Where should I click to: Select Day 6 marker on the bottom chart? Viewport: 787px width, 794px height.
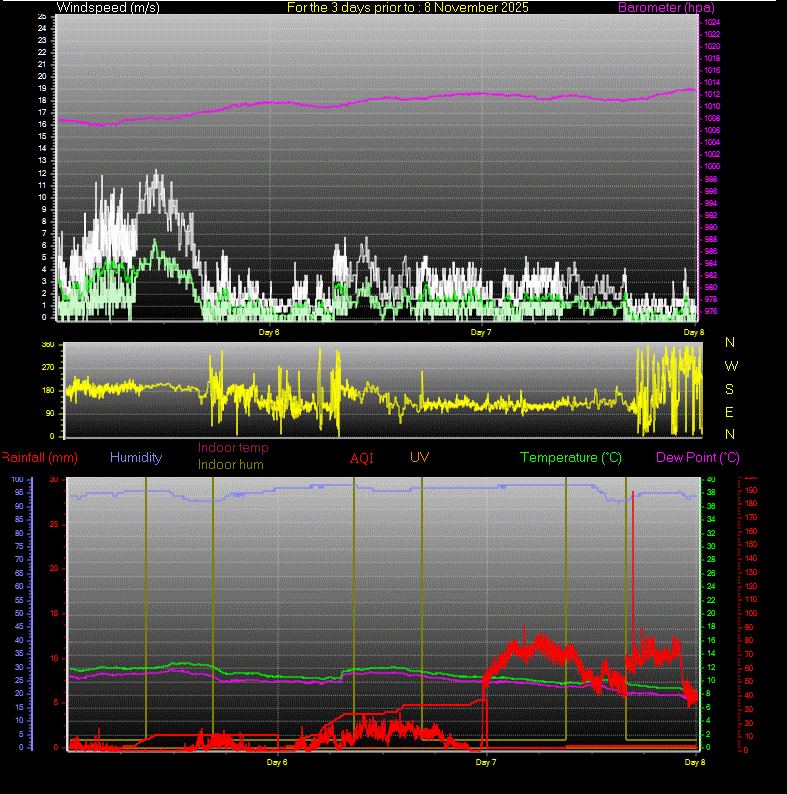(277, 762)
